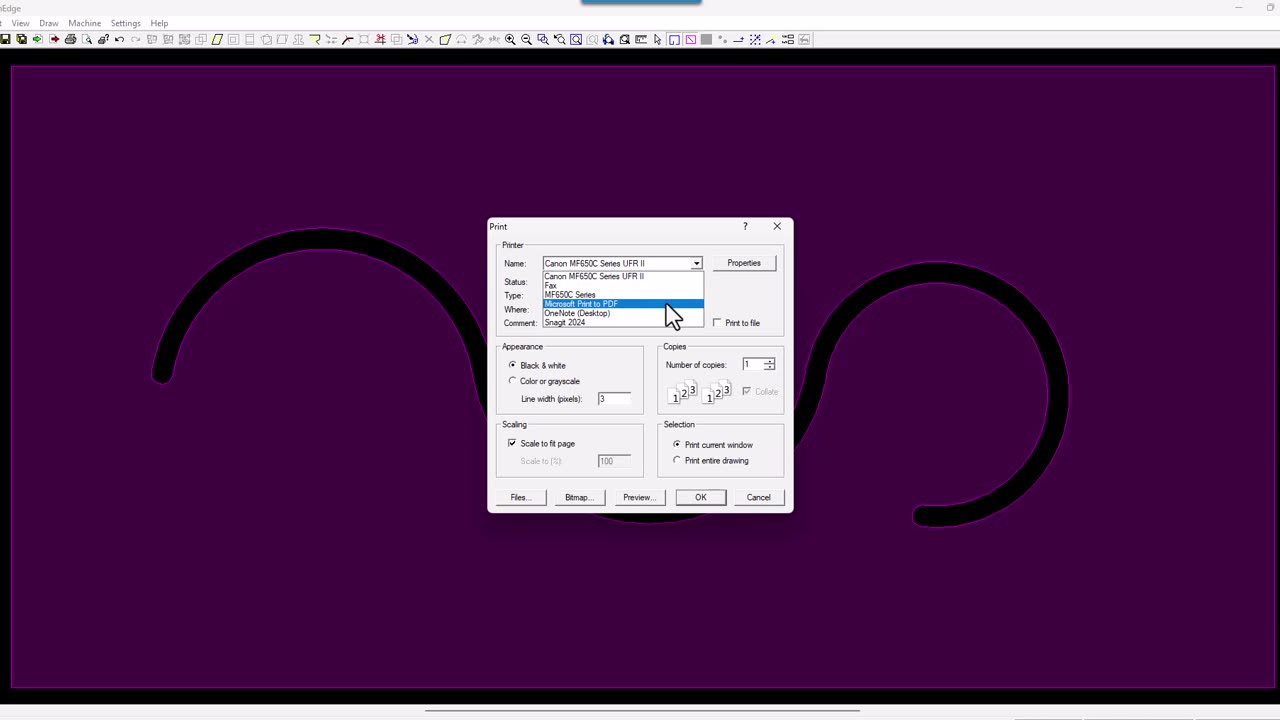Open the Machine menu
This screenshot has height=720, width=1280.
coord(85,23)
